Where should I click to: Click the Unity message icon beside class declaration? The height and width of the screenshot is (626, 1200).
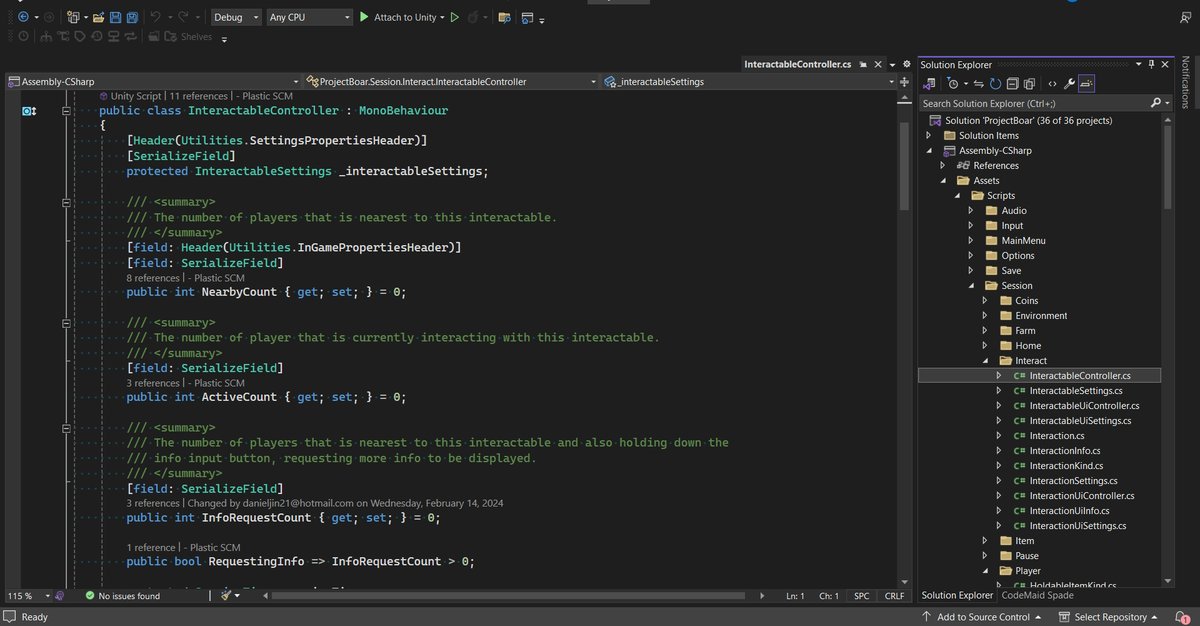pos(29,111)
